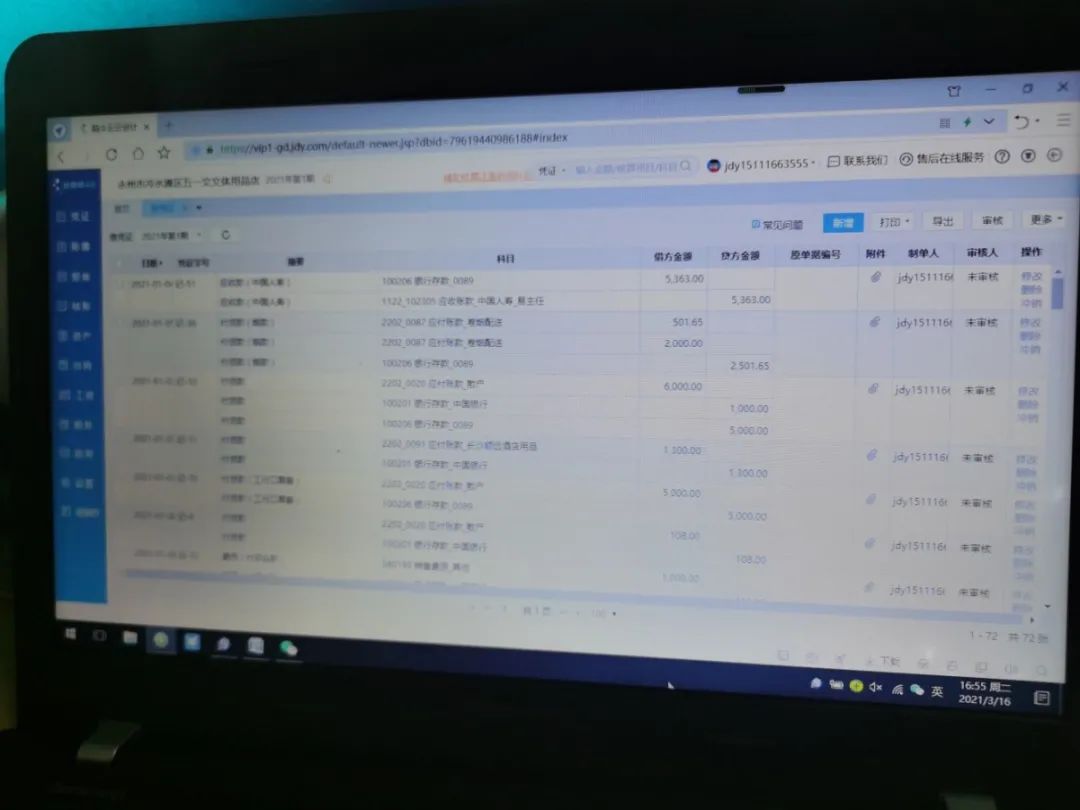The height and width of the screenshot is (810, 1080).
Task: Open the 常见问题 FAQ link
Action: click(777, 225)
